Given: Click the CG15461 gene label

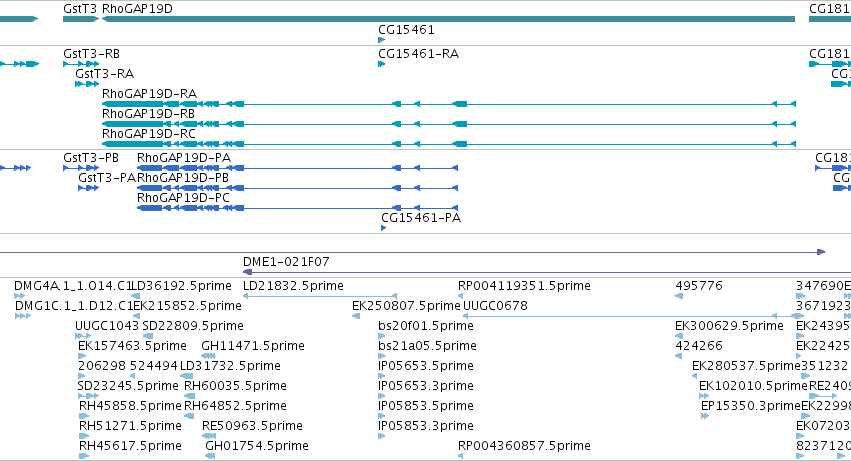Looking at the screenshot, I should pyautogui.click(x=407, y=30).
